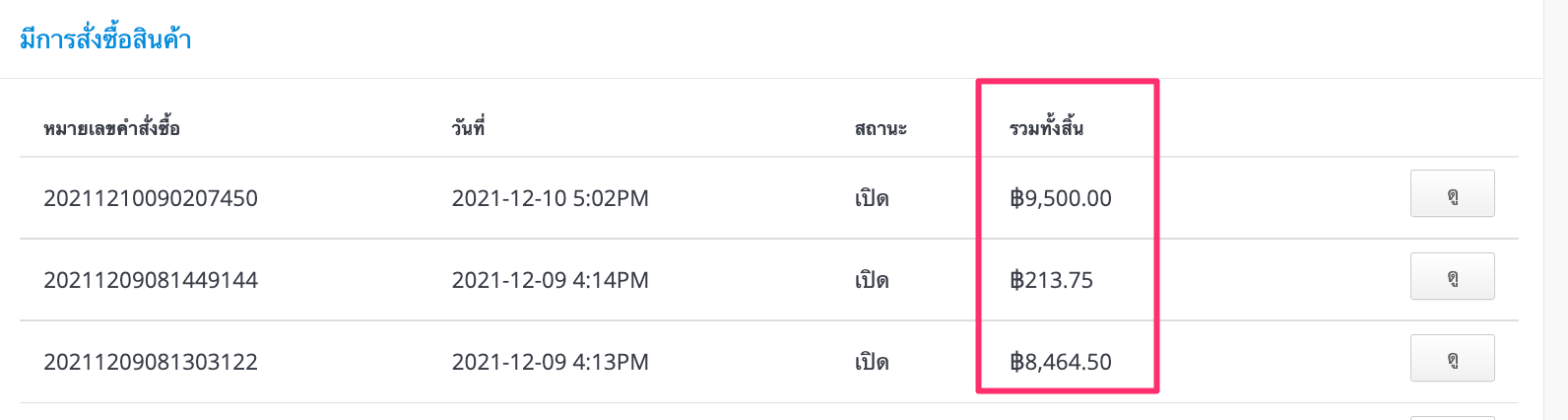
Task: Select order number 20211210090207450
Action: [x=151, y=198]
